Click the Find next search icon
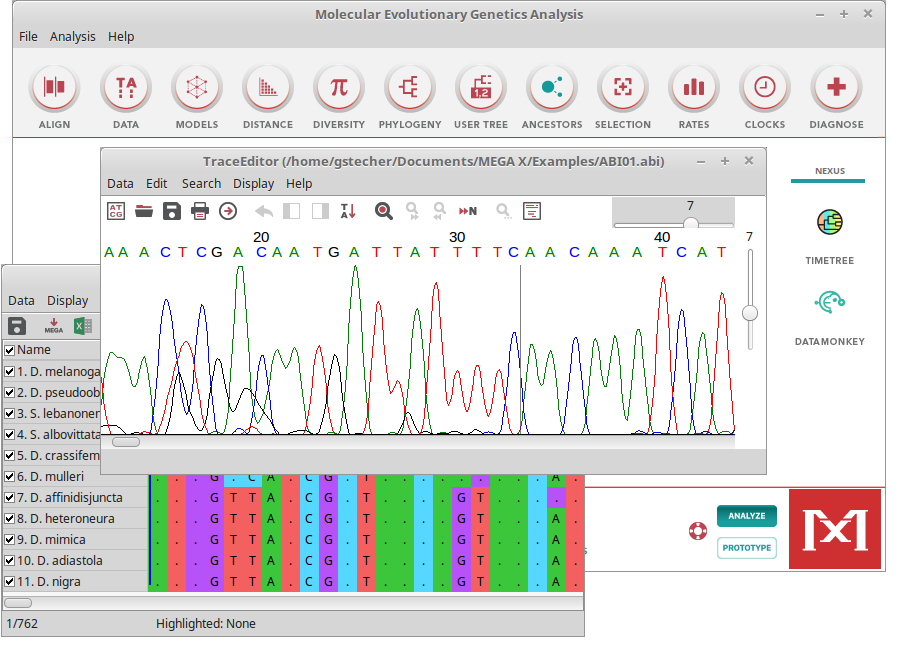The image size is (900, 650). (412, 211)
